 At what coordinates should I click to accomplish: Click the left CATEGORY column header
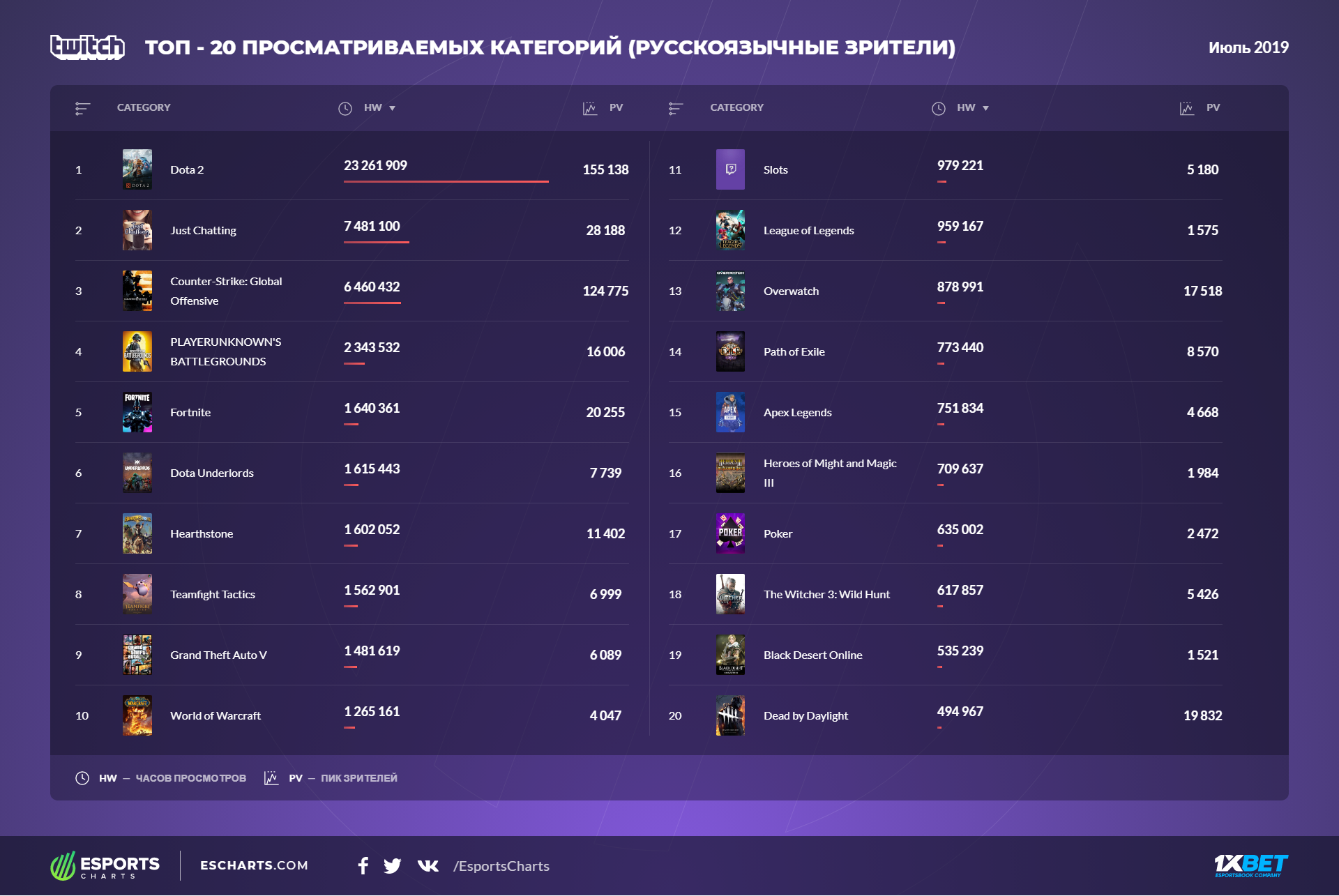[x=144, y=107]
